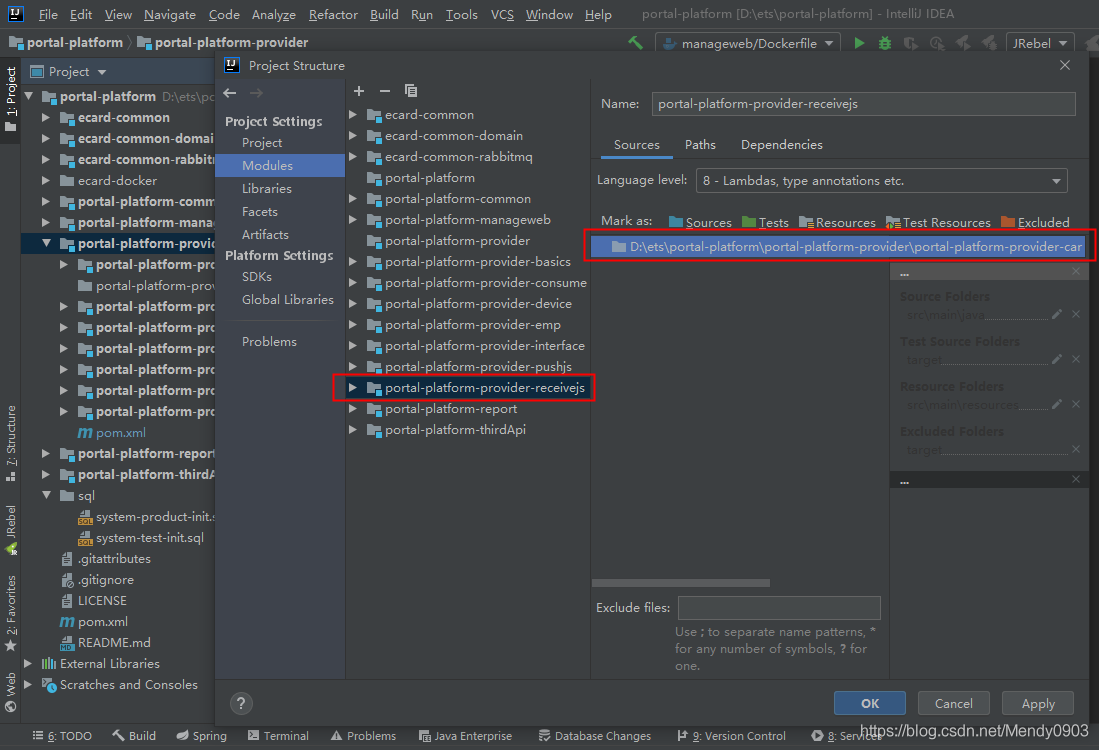The width and height of the screenshot is (1099, 750).
Task: Go back using the left arrow
Action: (x=230, y=93)
